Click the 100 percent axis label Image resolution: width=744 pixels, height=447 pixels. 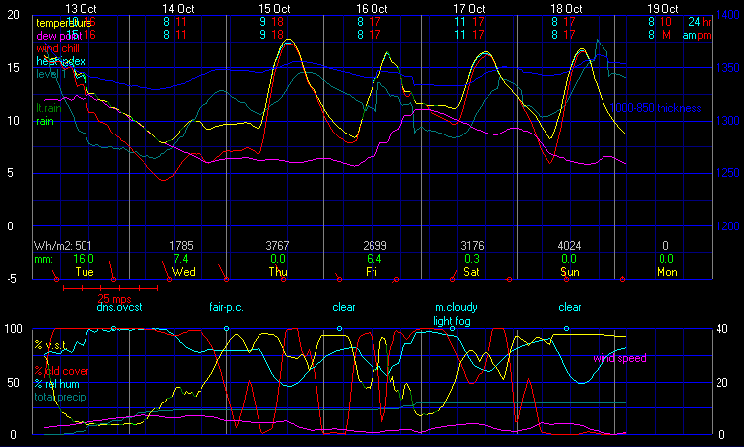(x=13, y=329)
